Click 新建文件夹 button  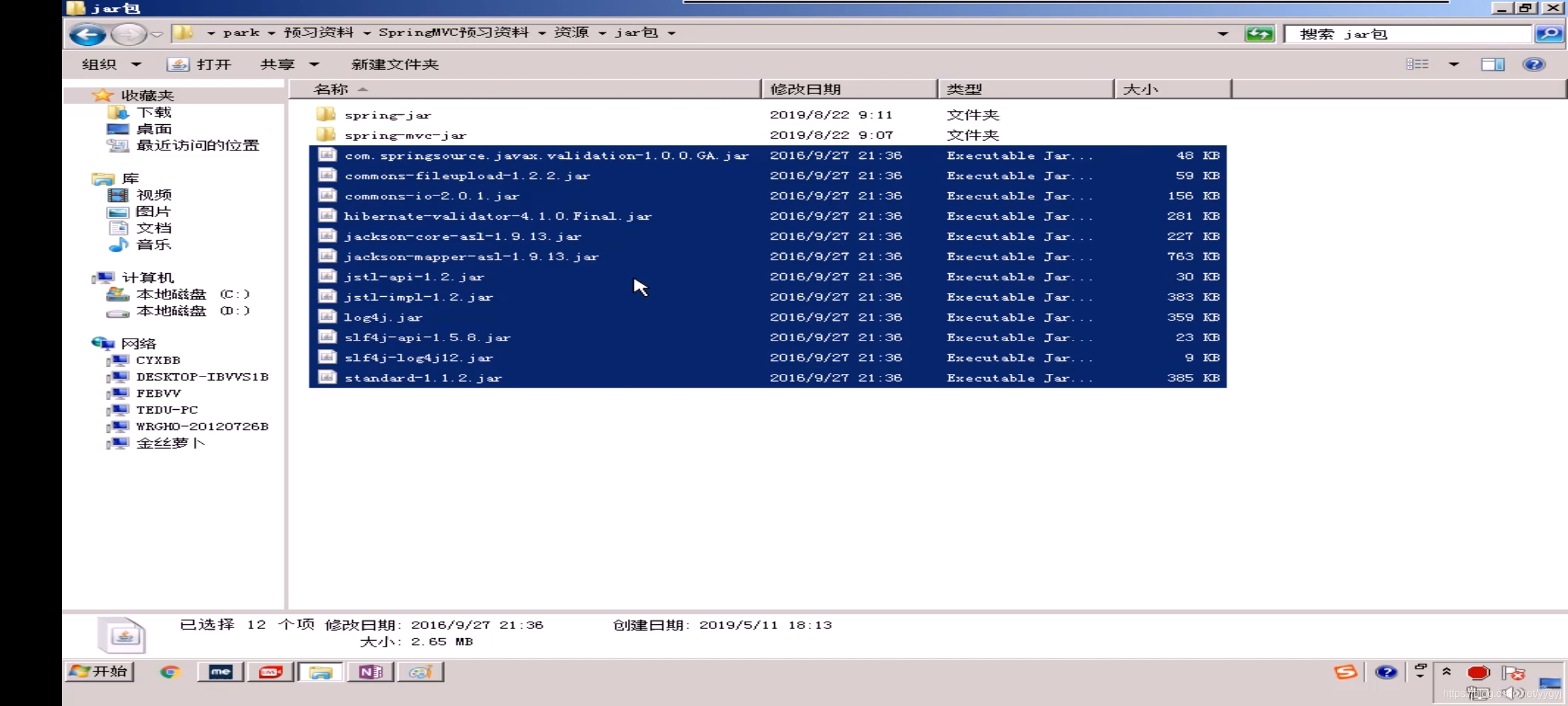coord(395,64)
